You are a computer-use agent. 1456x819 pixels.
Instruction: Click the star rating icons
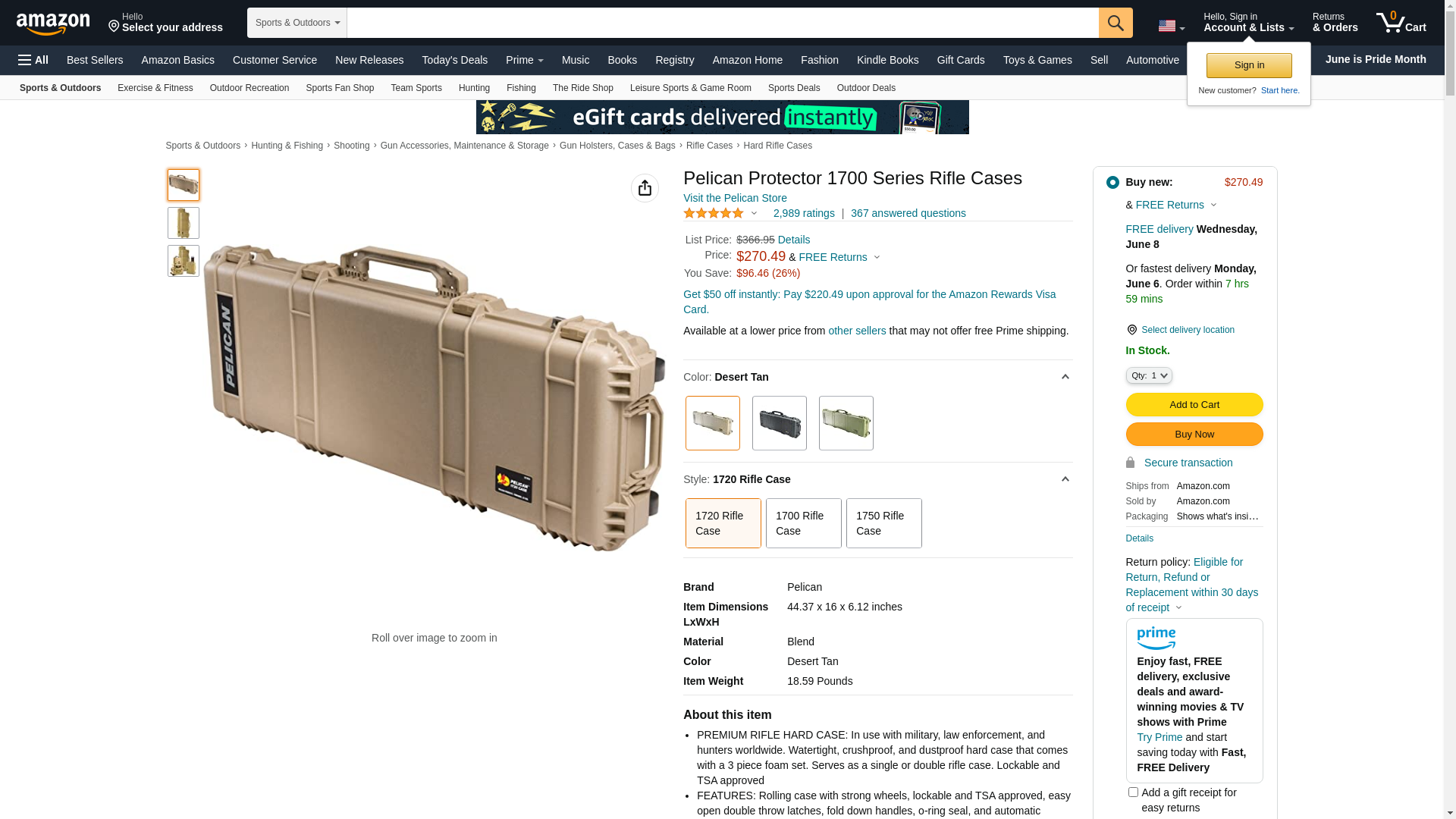(714, 214)
